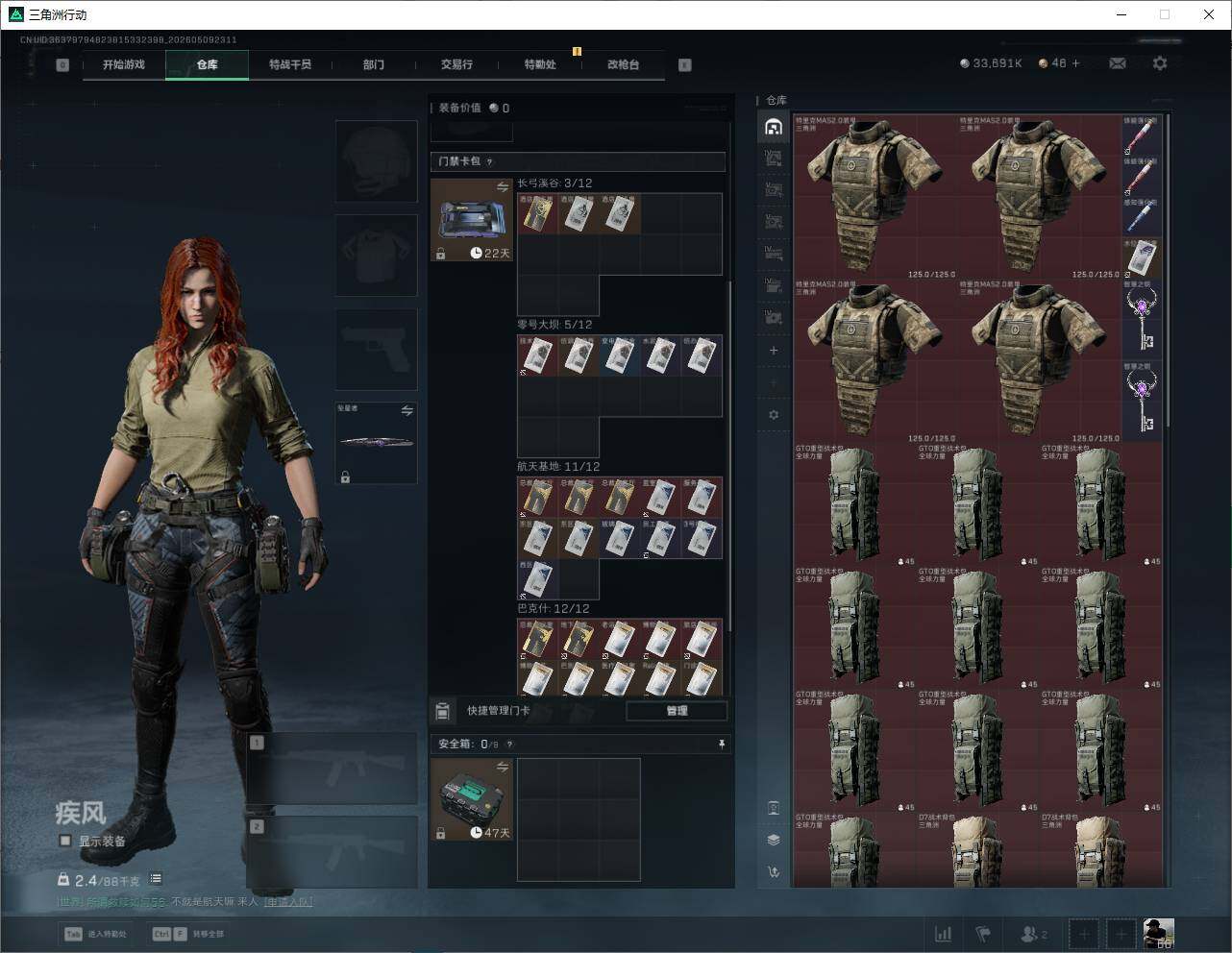Screen dimensions: 1232x953
Task: Click the 47天 safe box container
Action: pos(472,799)
